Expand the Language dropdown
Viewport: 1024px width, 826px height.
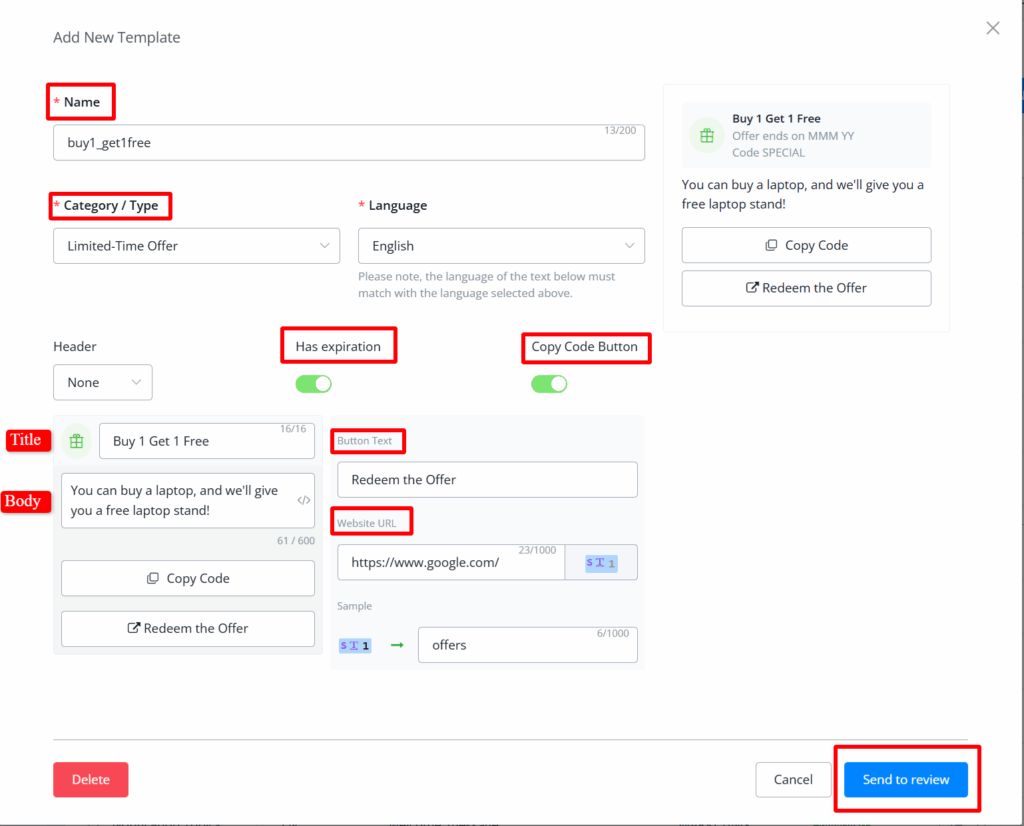coord(501,246)
